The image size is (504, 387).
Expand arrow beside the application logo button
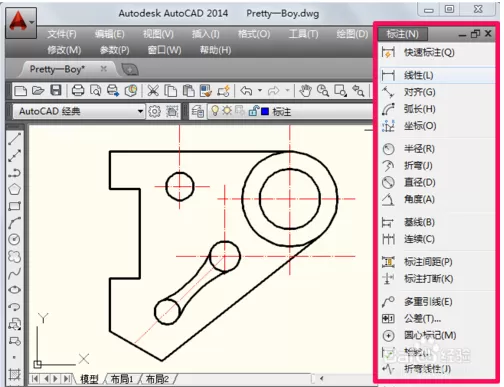[x=32, y=22]
